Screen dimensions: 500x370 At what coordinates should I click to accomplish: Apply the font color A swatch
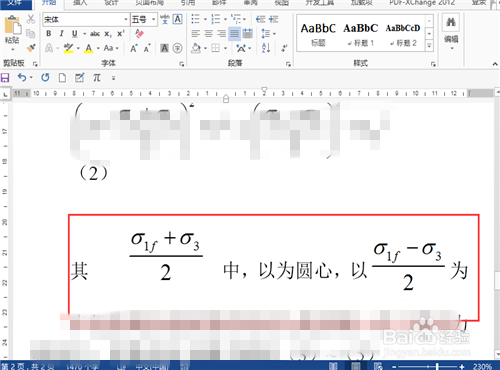point(89,48)
